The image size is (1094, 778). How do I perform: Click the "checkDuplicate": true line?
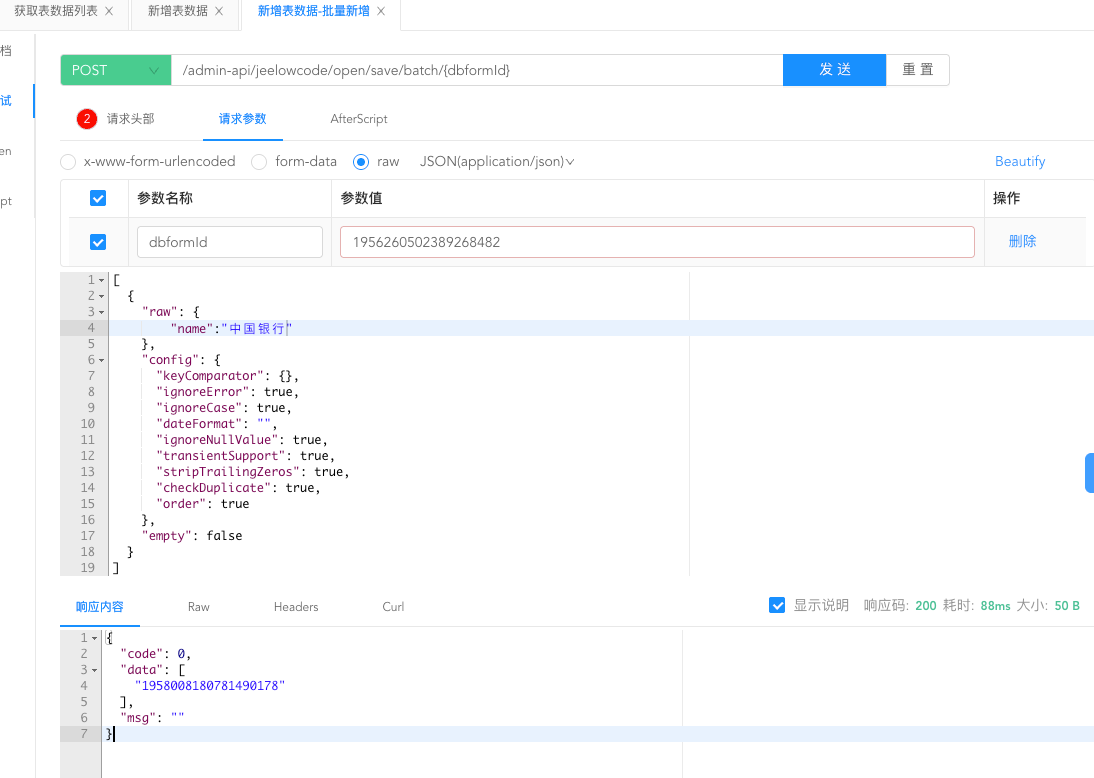(238, 488)
